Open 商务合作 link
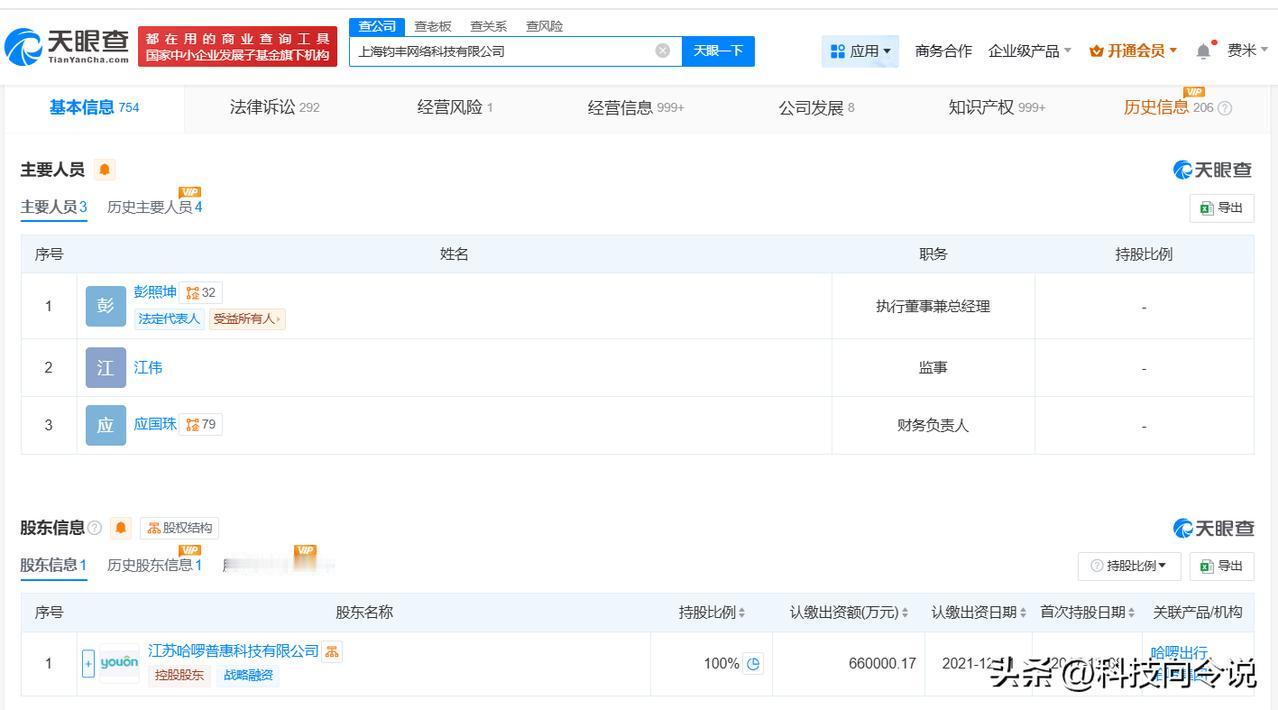Viewport: 1278px width, 710px height. tap(943, 51)
